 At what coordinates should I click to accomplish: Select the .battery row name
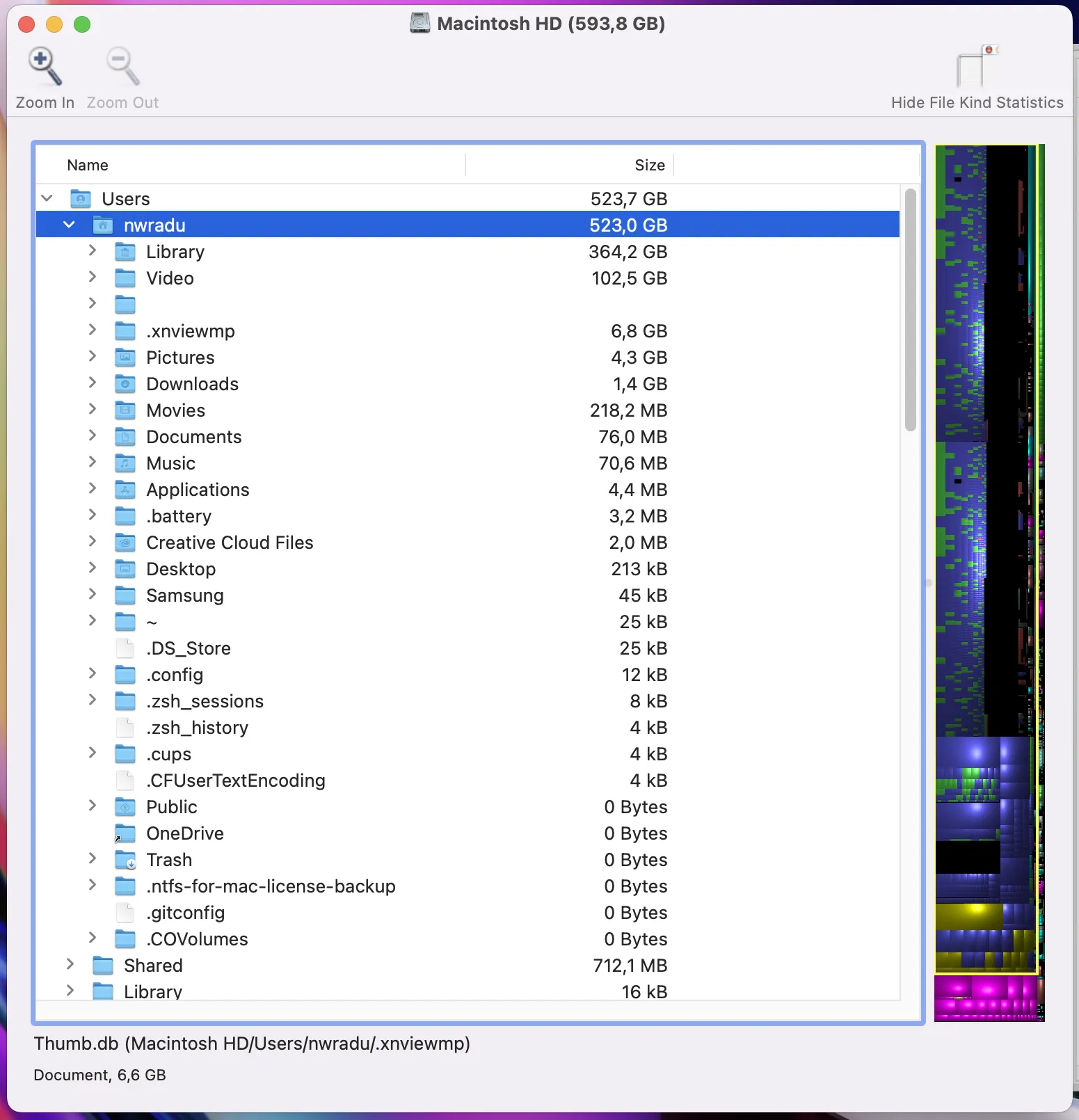[x=179, y=516]
